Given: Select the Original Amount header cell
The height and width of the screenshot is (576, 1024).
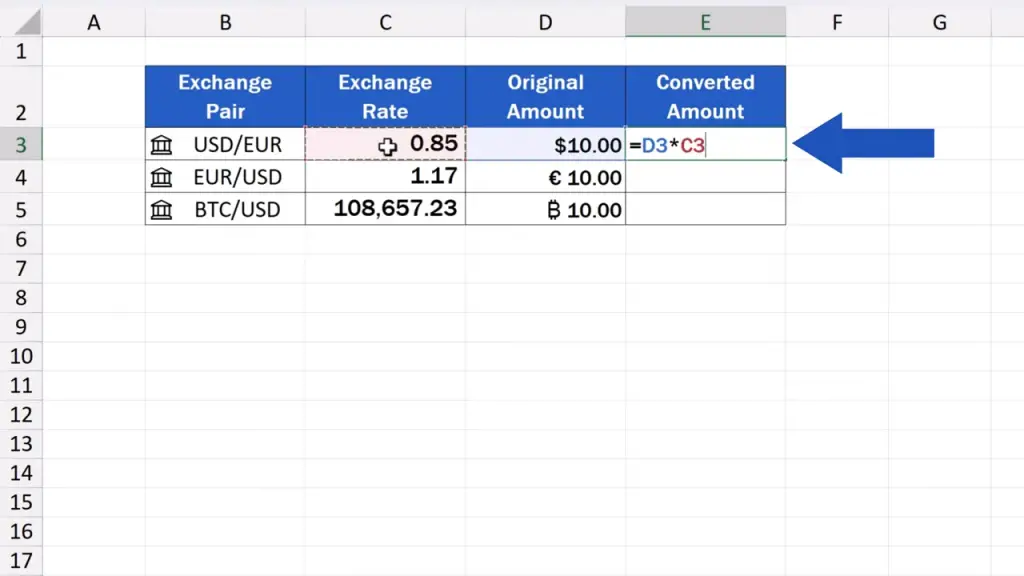Looking at the screenshot, I should point(545,97).
